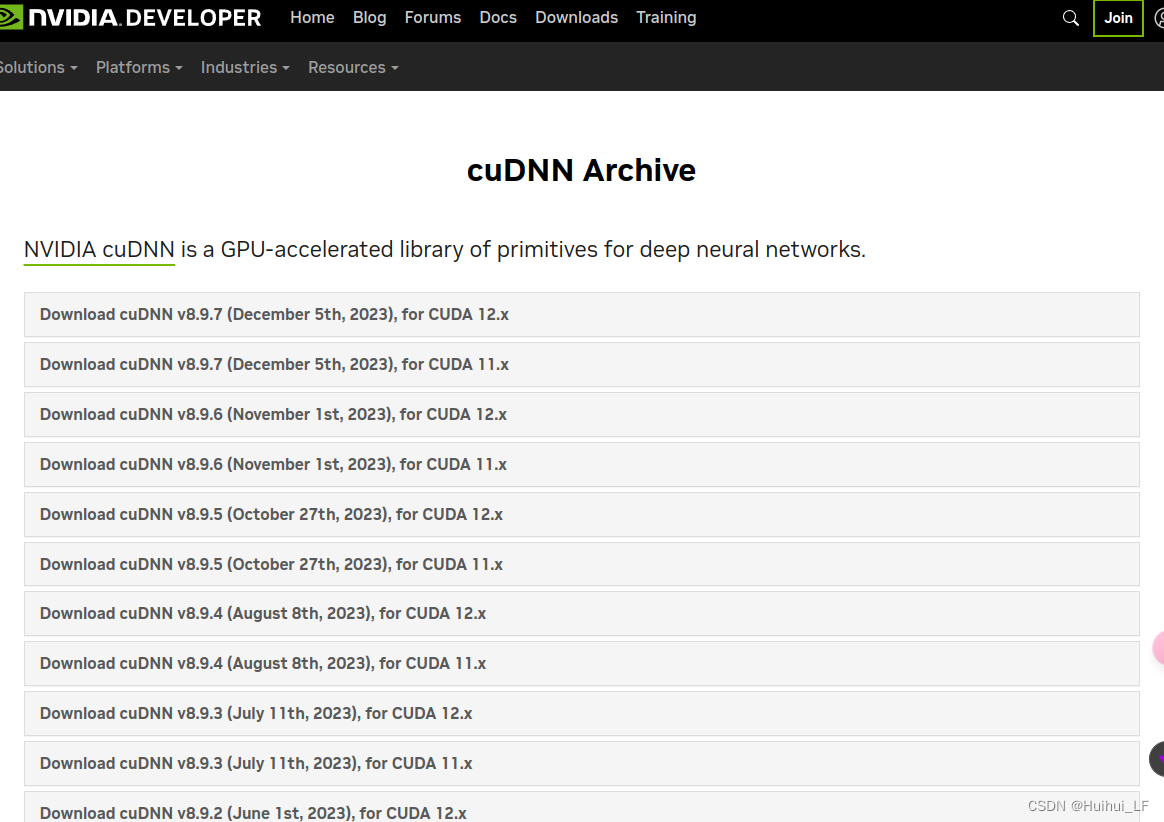
Task: Expand the Solutions dropdown
Action: [x=32, y=67]
